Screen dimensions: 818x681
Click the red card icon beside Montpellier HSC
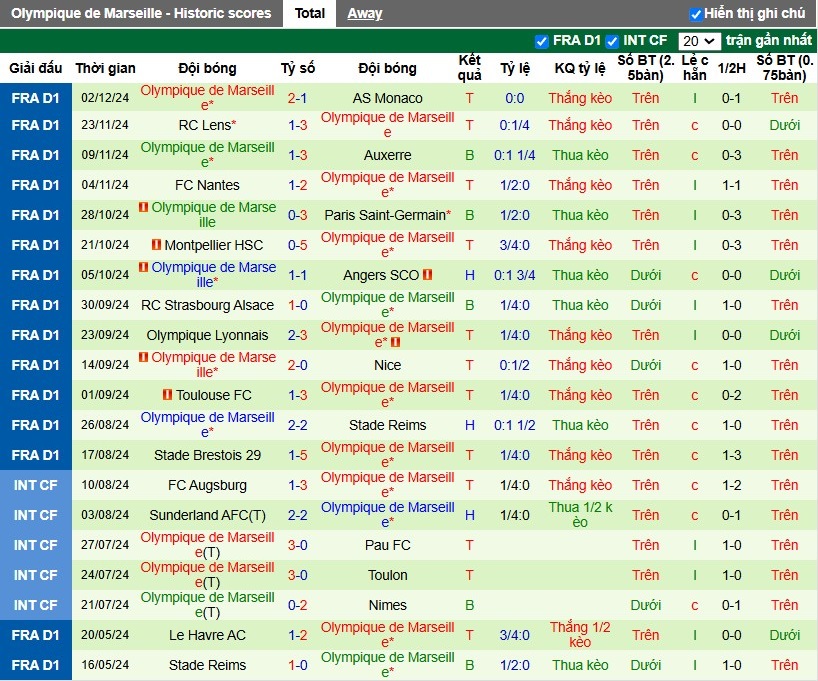[156, 244]
